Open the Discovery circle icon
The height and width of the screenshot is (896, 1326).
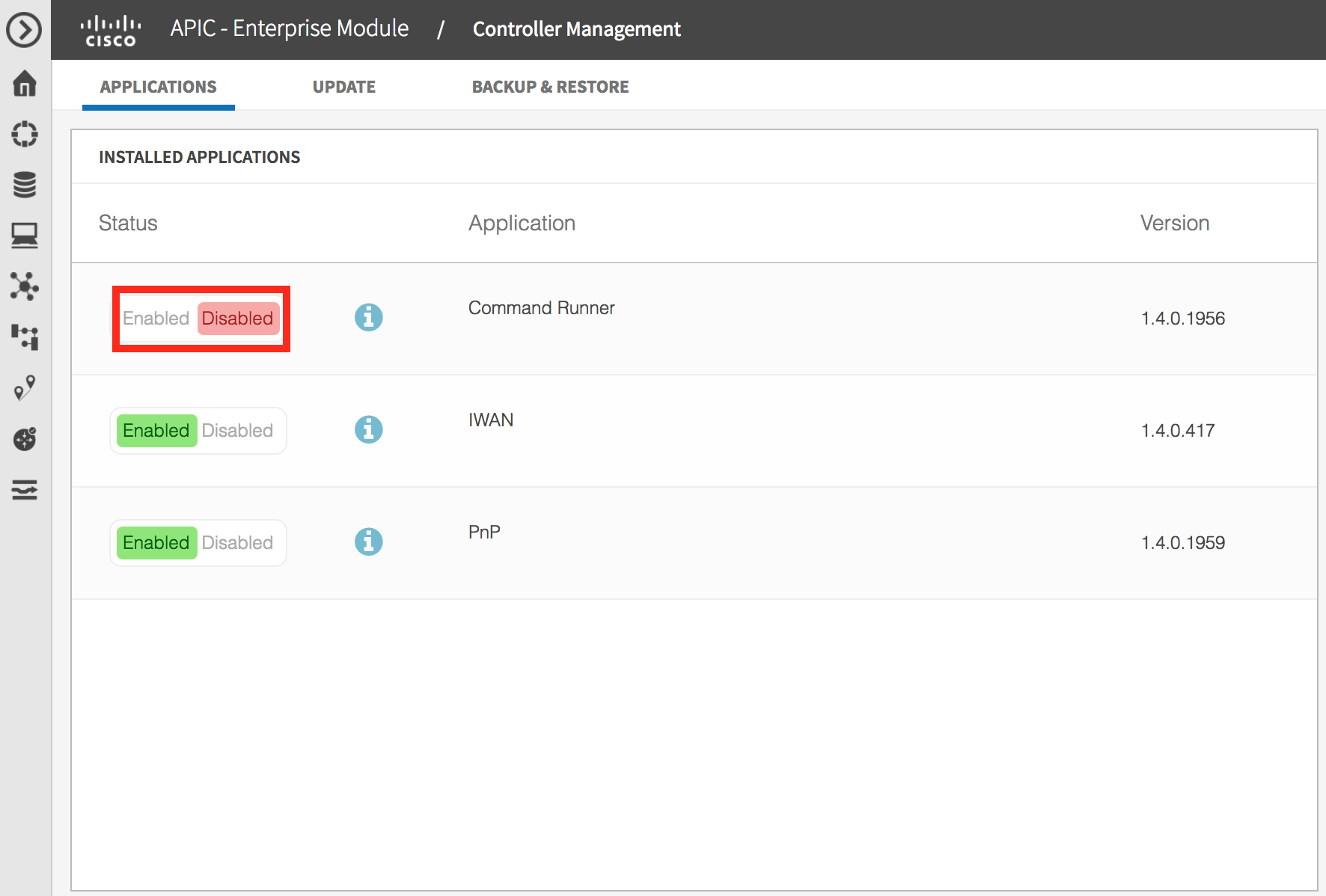click(25, 134)
